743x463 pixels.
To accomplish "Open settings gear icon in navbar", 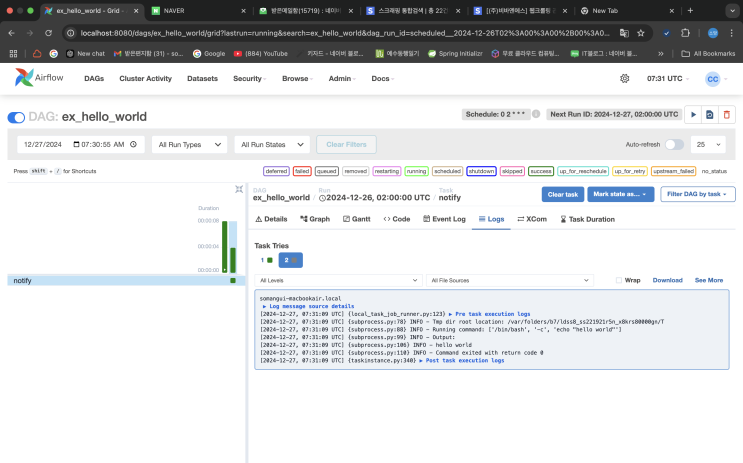I will pos(625,79).
